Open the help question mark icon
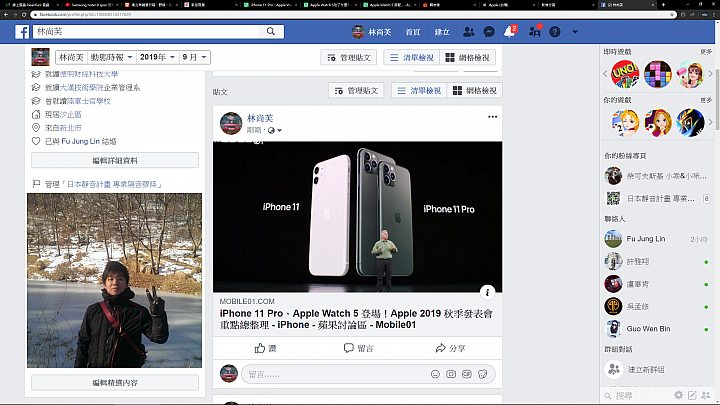Image resolution: width=720 pixels, height=405 pixels. click(x=555, y=32)
